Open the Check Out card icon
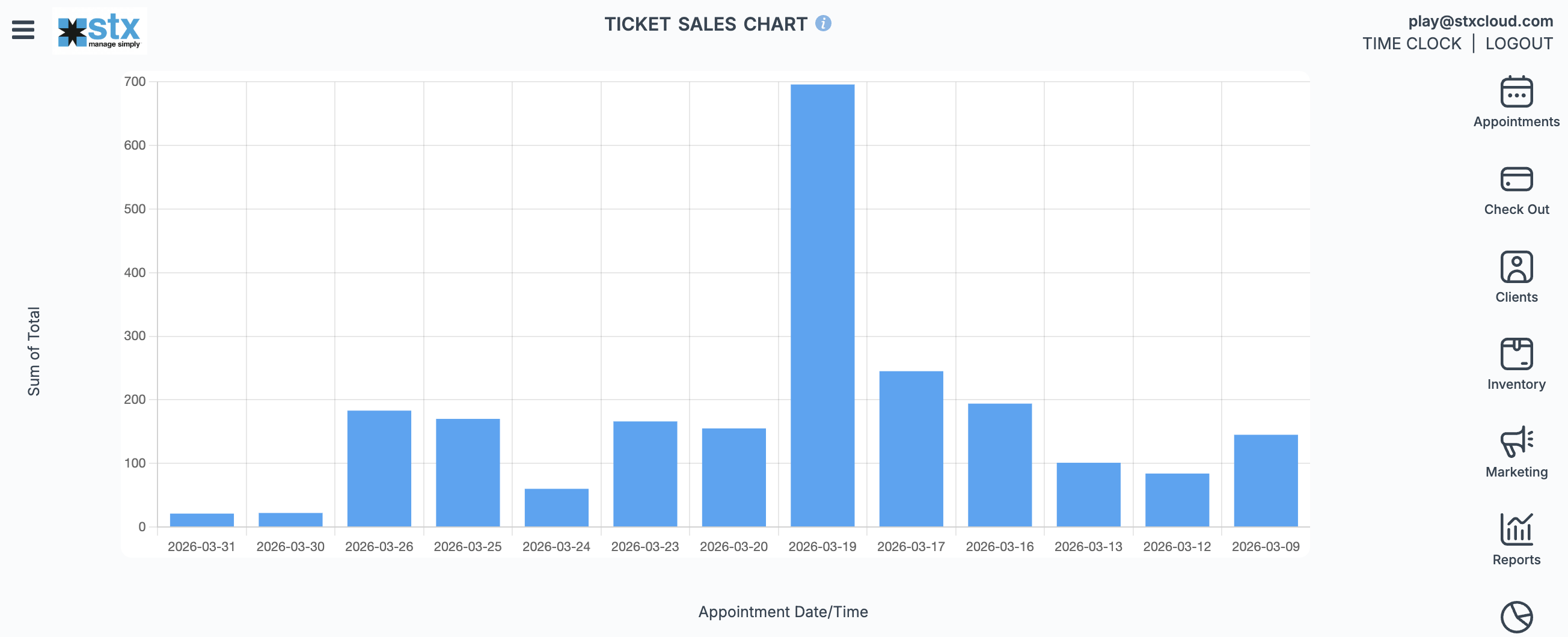This screenshot has height=637, width=1568. 1516,180
